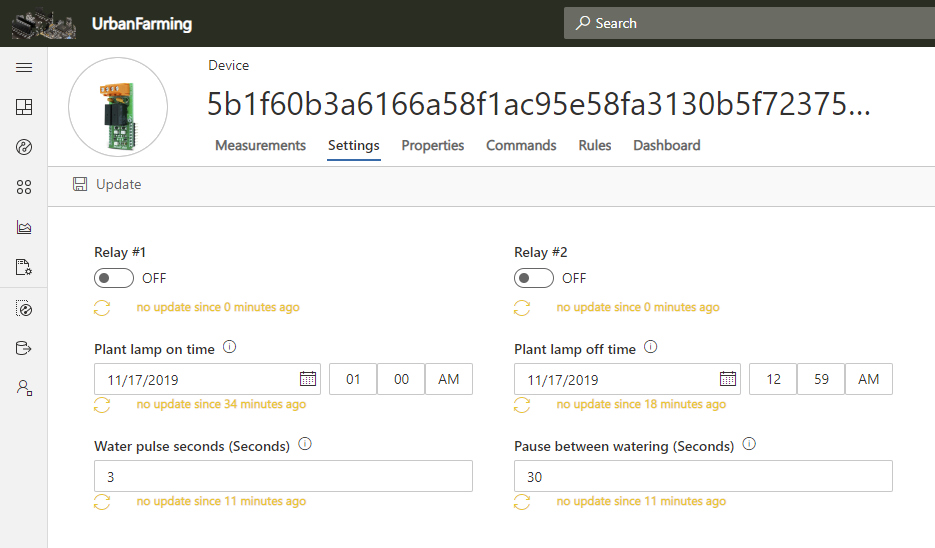Click the Pause between watering input field

point(703,477)
